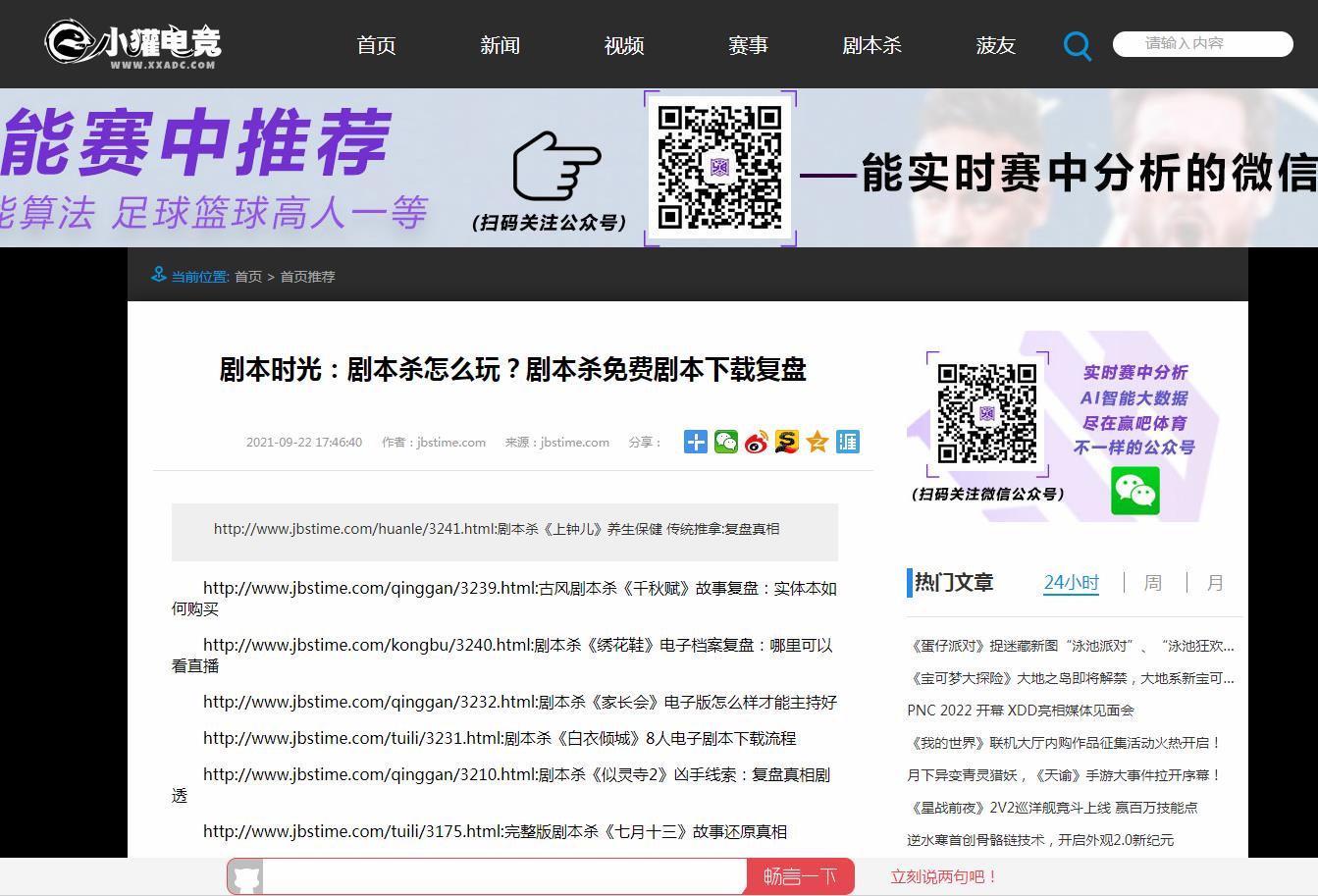Open the 剧本杀 nav menu
This screenshot has height=896, width=1318.
871,45
